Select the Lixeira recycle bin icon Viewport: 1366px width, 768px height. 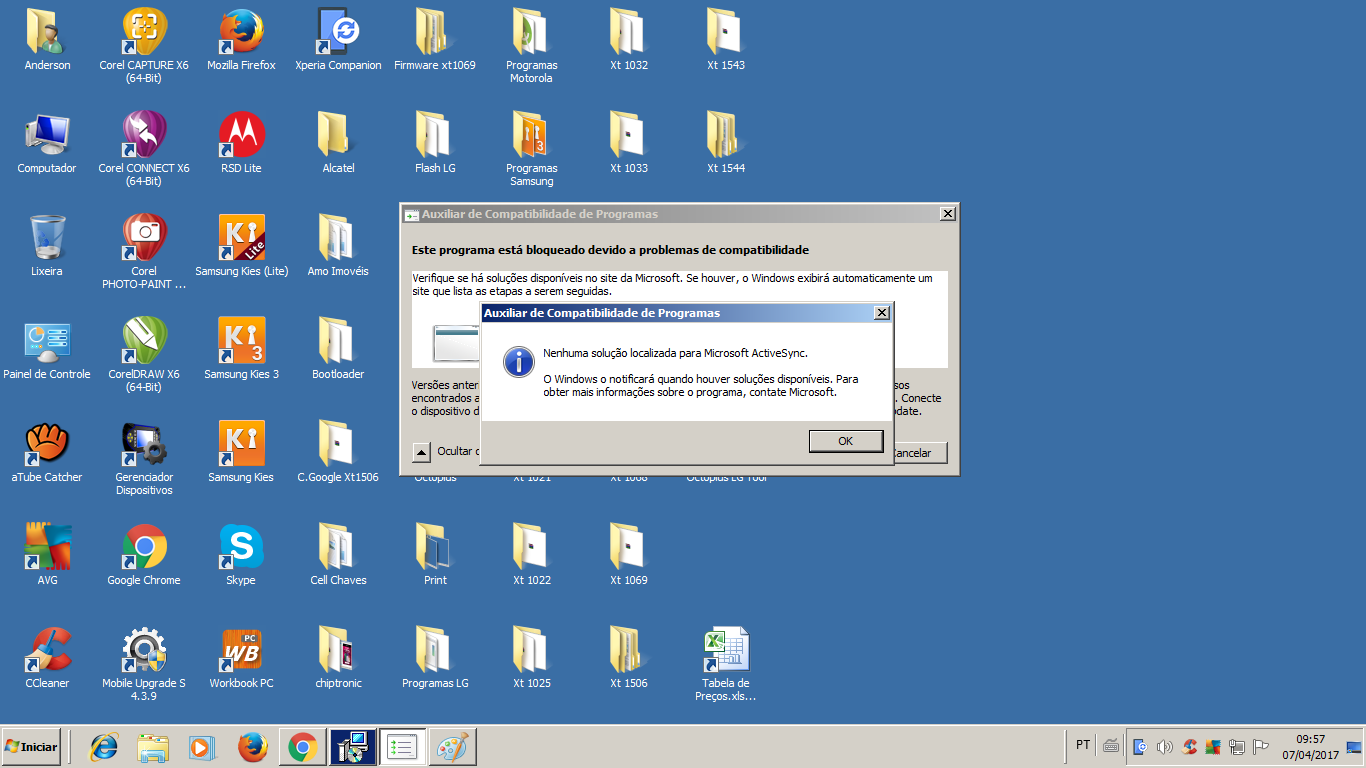[47, 246]
